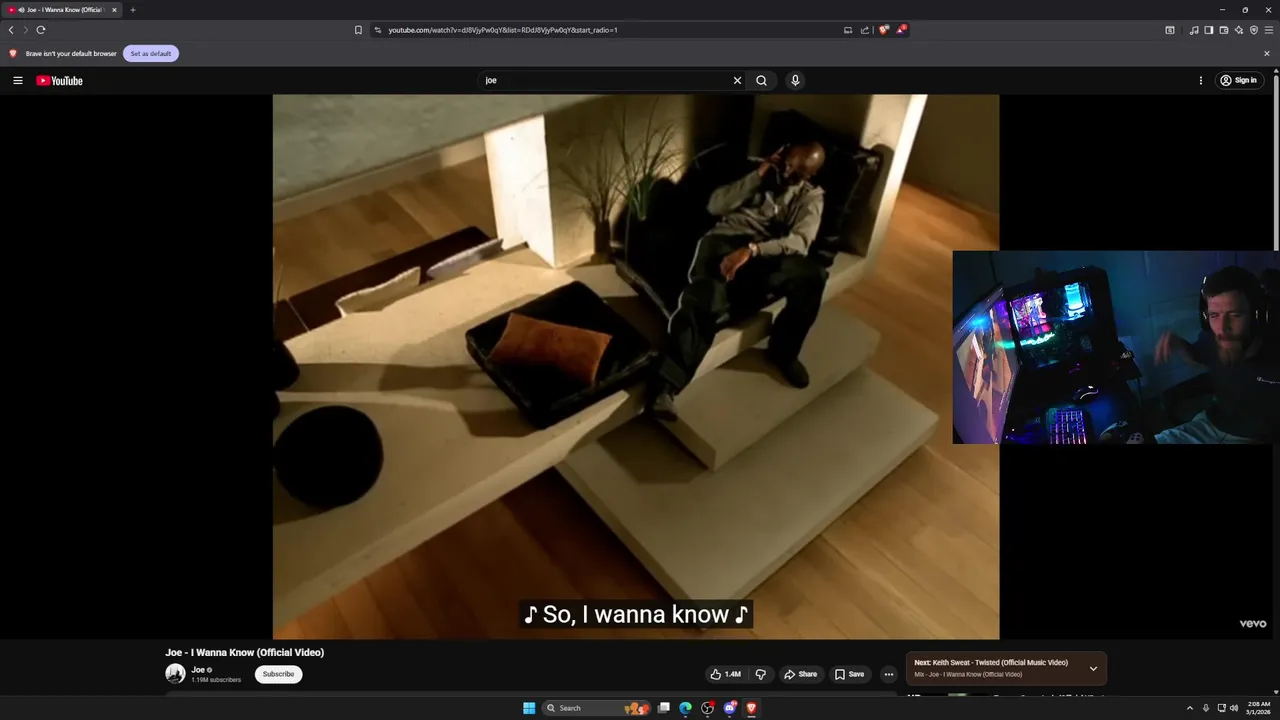The height and width of the screenshot is (720, 1280).
Task: Sign in to YouTube
Action: [x=1238, y=81]
